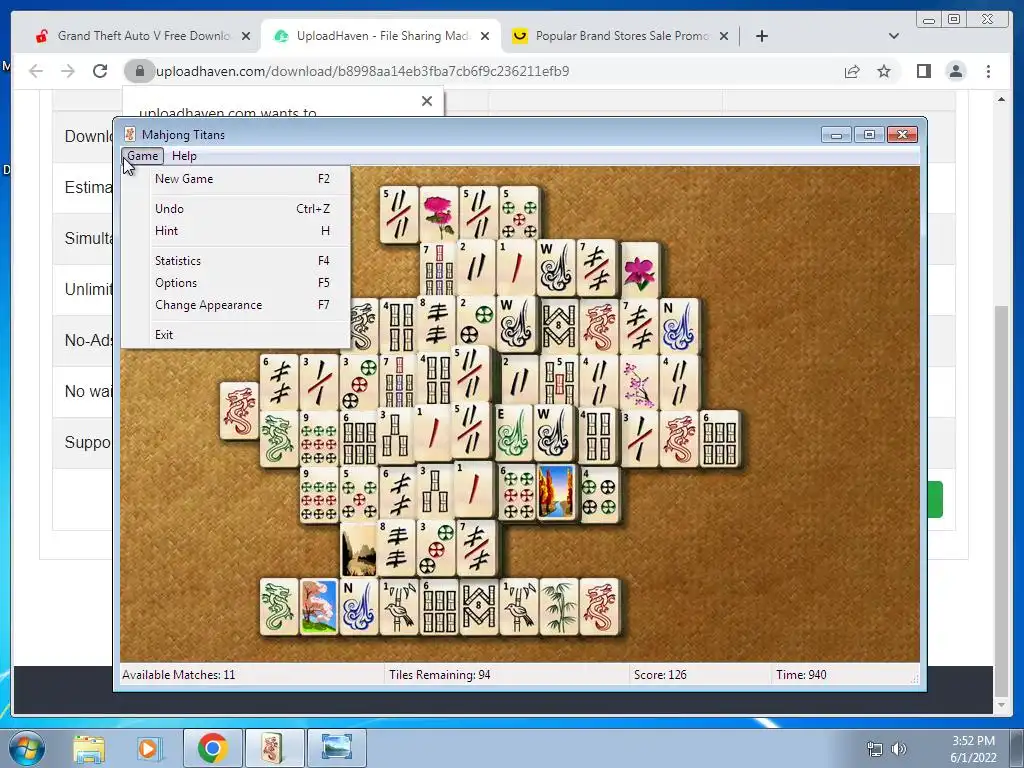Viewport: 1024px width, 768px height.
Task: Open the network tray icon
Action: tap(874, 749)
